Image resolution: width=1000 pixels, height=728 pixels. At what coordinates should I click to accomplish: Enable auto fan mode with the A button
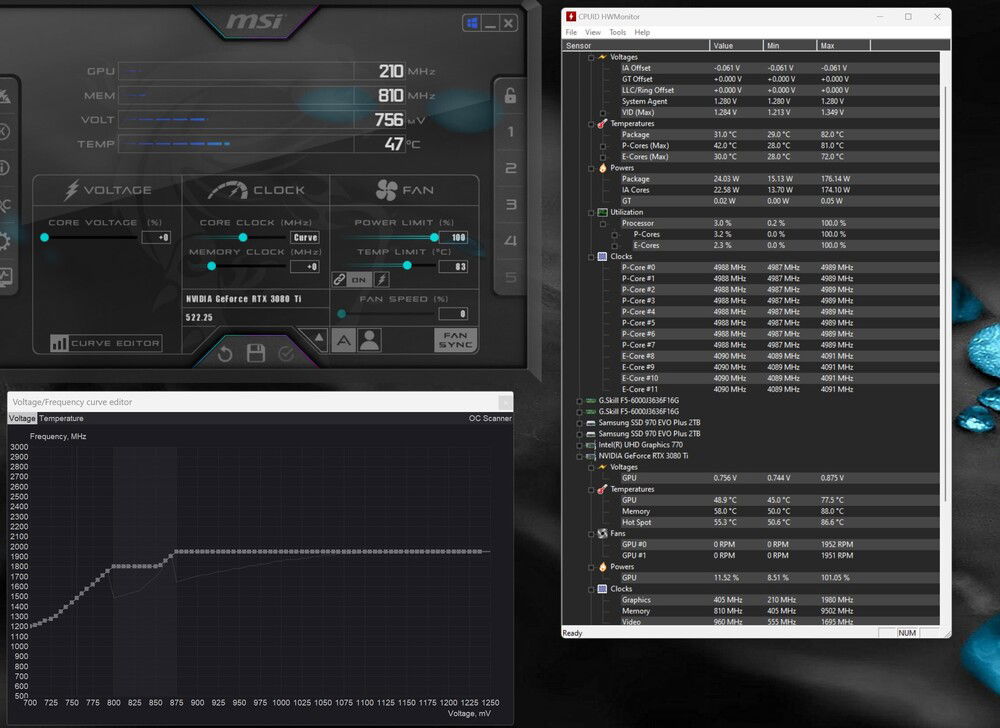[343, 340]
